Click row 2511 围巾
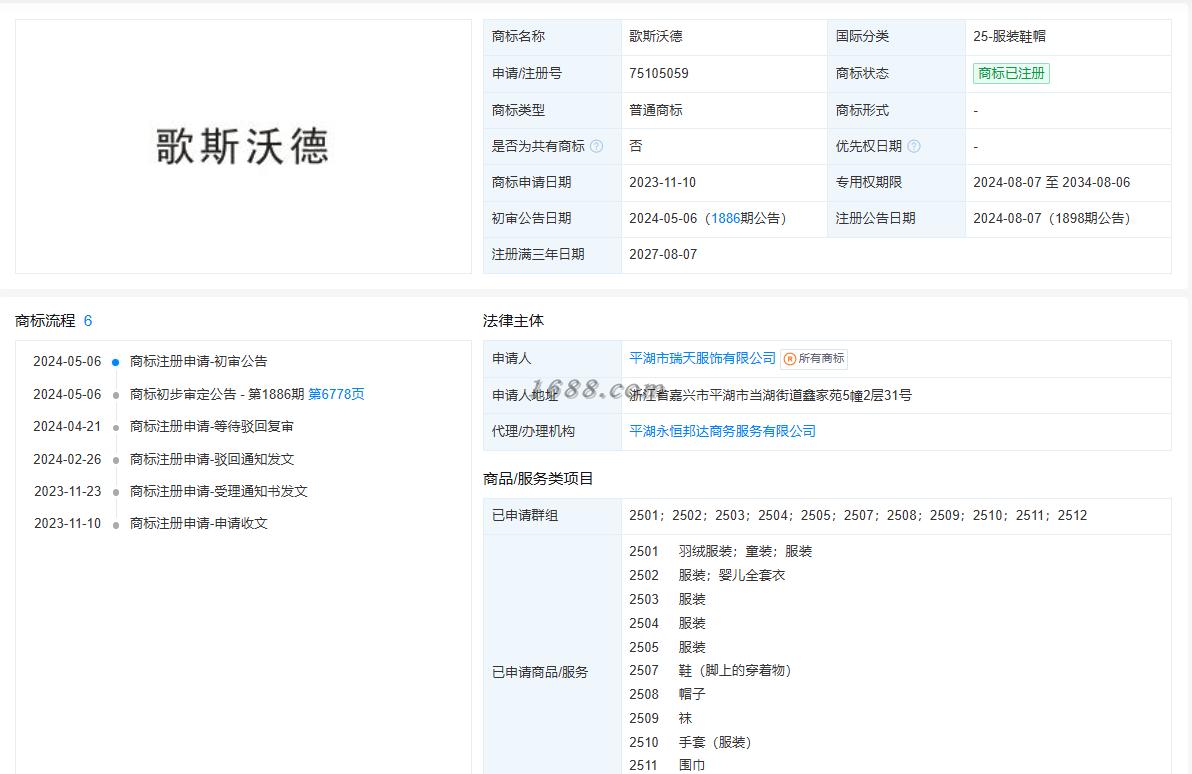This screenshot has height=774, width=1192. click(667, 765)
